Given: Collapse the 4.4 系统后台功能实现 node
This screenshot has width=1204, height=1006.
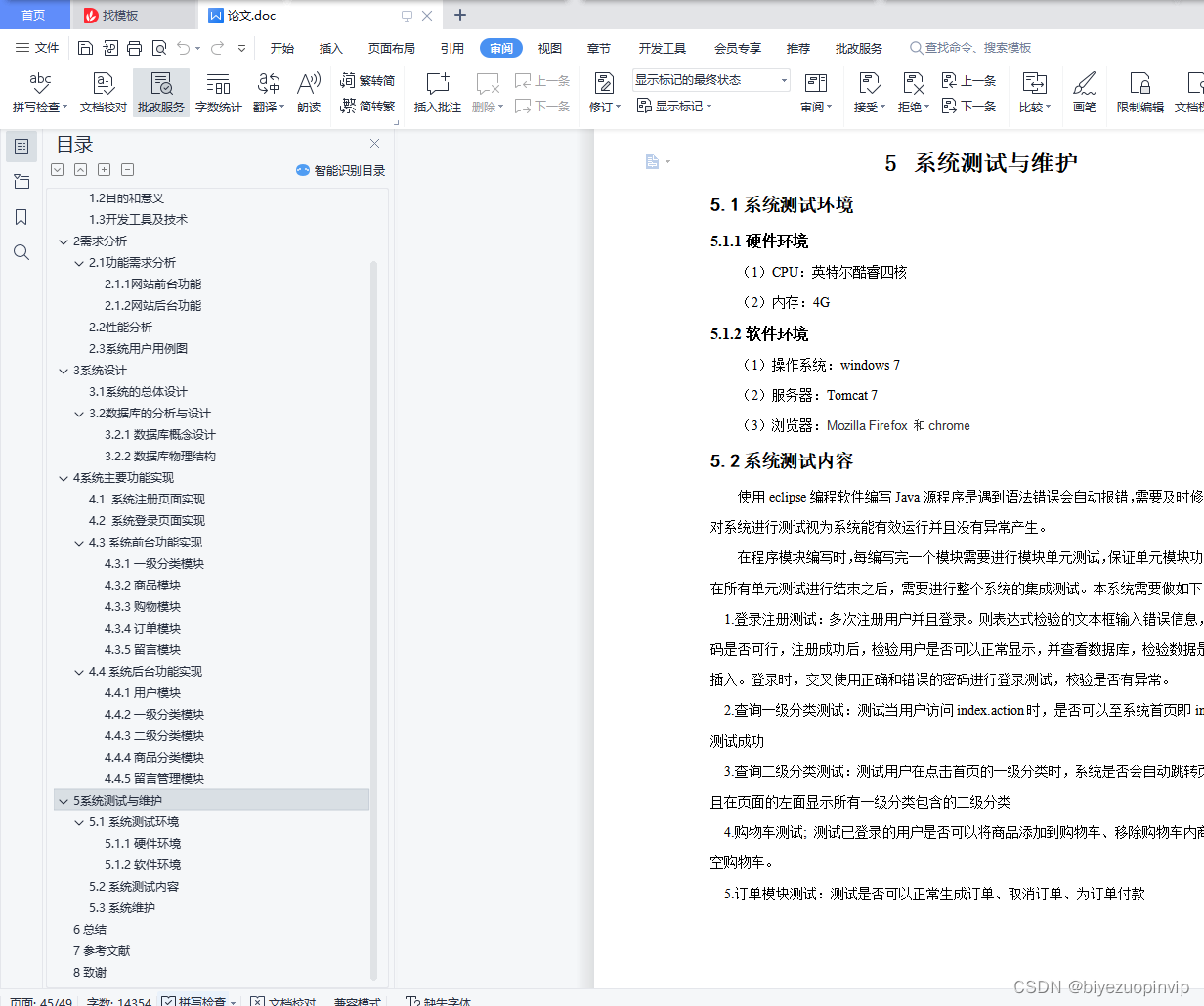Looking at the screenshot, I should point(79,672).
